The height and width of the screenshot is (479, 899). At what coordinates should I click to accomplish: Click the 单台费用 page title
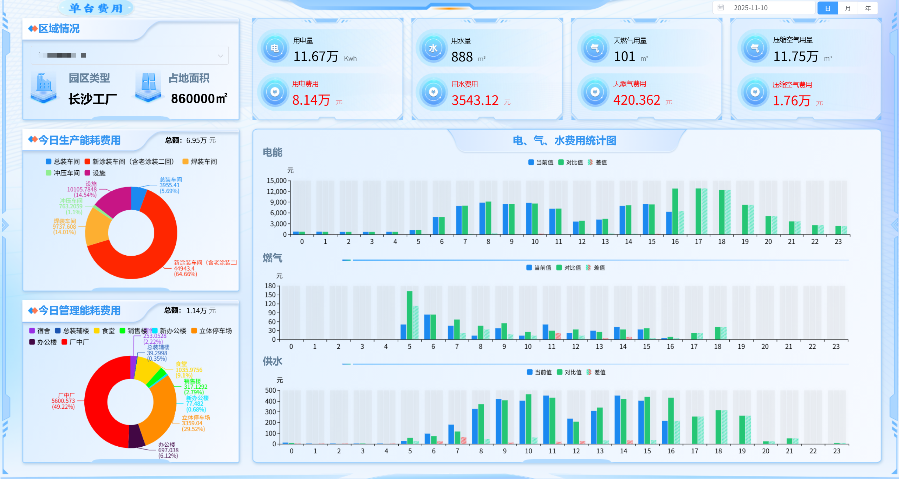pyautogui.click(x=97, y=7)
